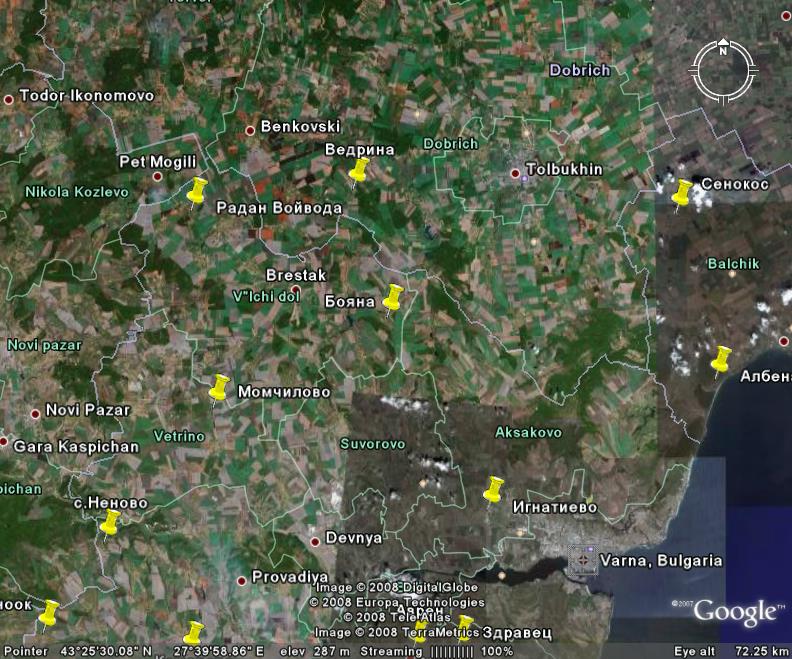Click the elev 287 m status value
Screen dimensions: 792x659
pos(315,651)
